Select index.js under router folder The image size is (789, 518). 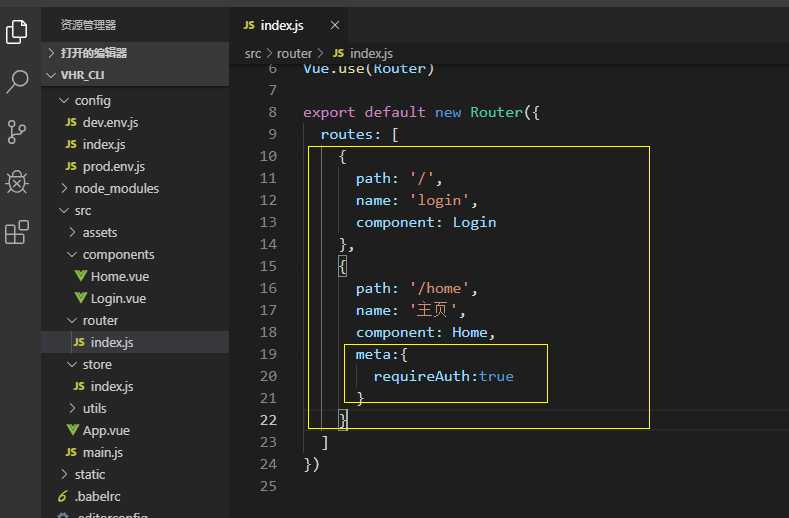[x=135, y=342]
